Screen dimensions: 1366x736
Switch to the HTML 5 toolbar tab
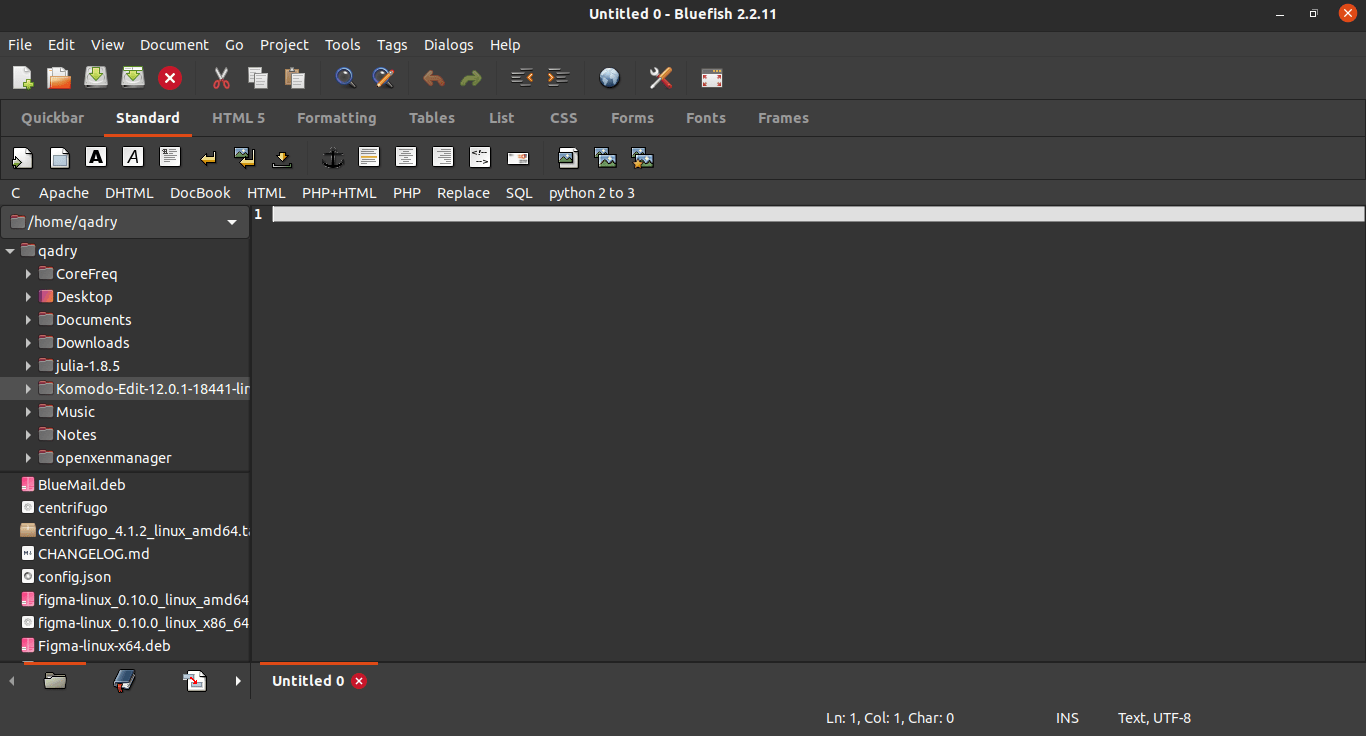pos(238,118)
